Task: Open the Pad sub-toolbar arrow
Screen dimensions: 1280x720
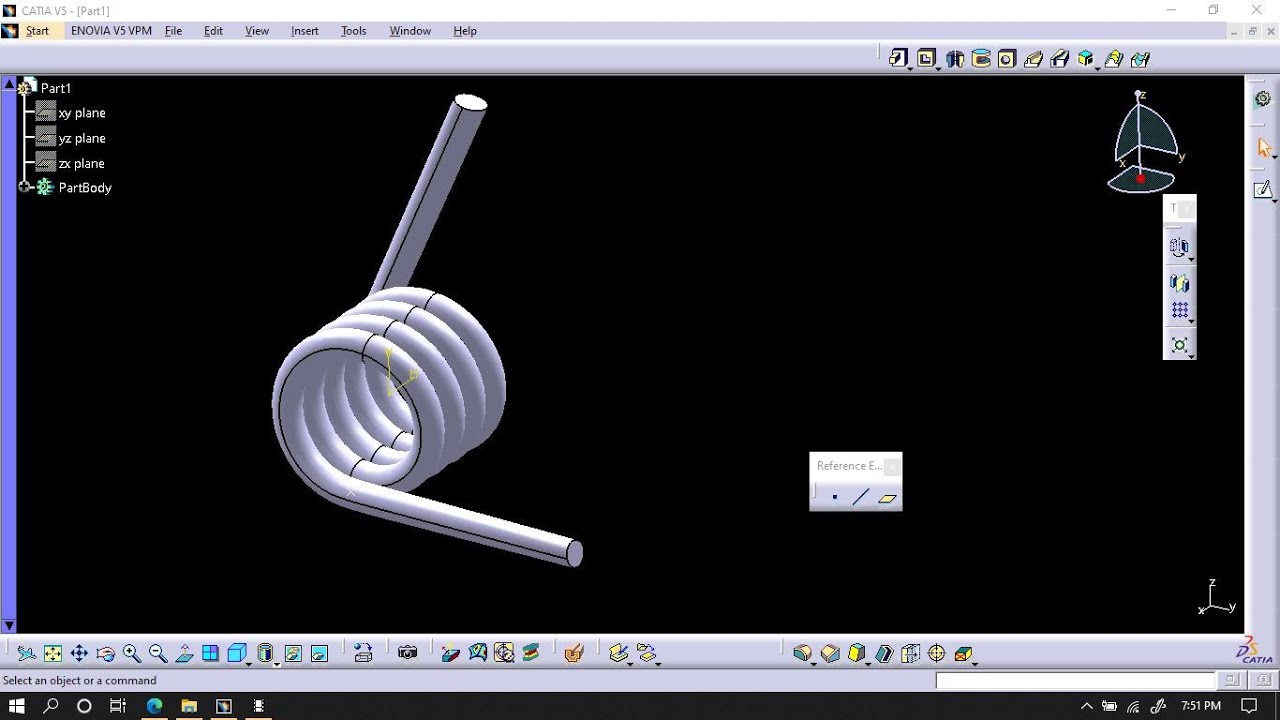Action: click(909, 69)
